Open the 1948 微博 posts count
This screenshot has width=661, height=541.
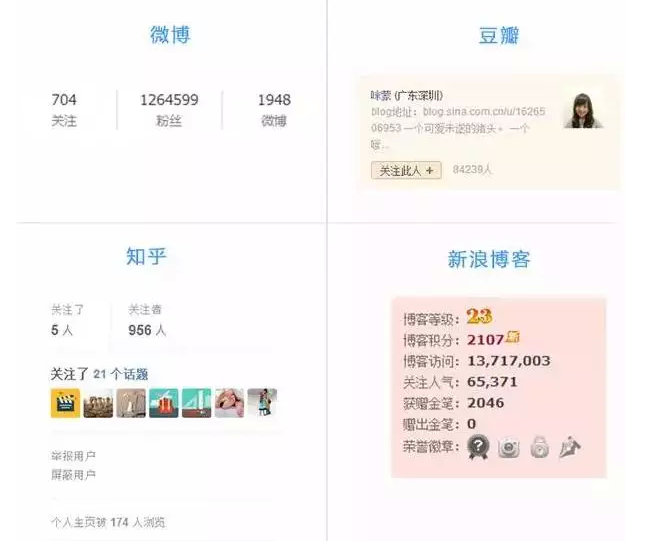coord(274,110)
